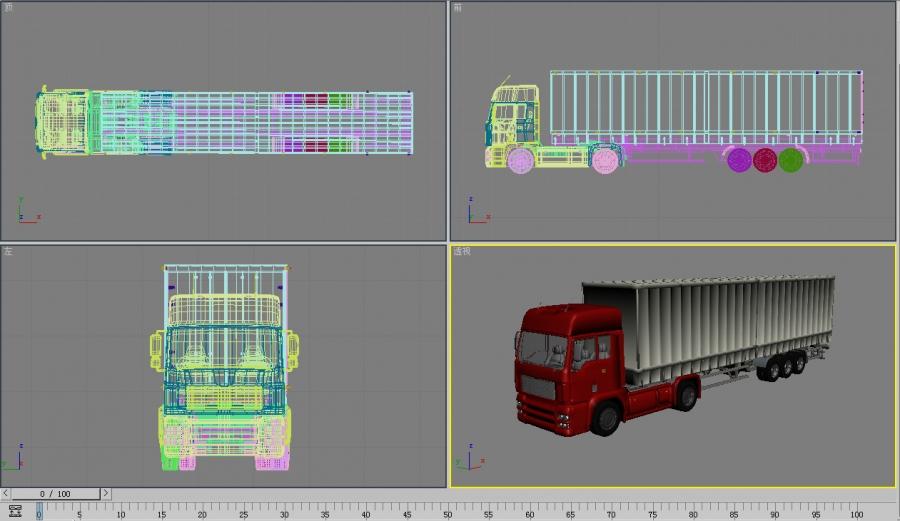Viewport: 900px width, 521px height.
Task: Jump to frame 20 on the track bar
Action: coord(202,514)
